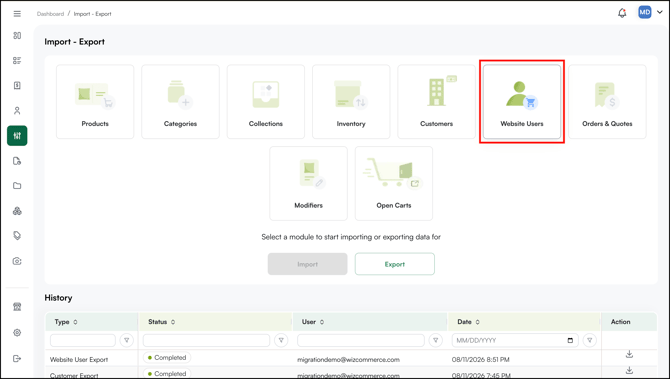Viewport: 670px width, 379px height.
Task: Sort history by Status column
Action: [x=173, y=322]
